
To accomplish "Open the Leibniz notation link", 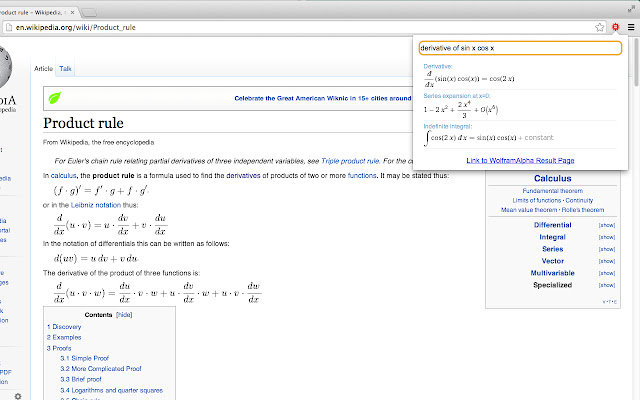I will click(x=96, y=205).
